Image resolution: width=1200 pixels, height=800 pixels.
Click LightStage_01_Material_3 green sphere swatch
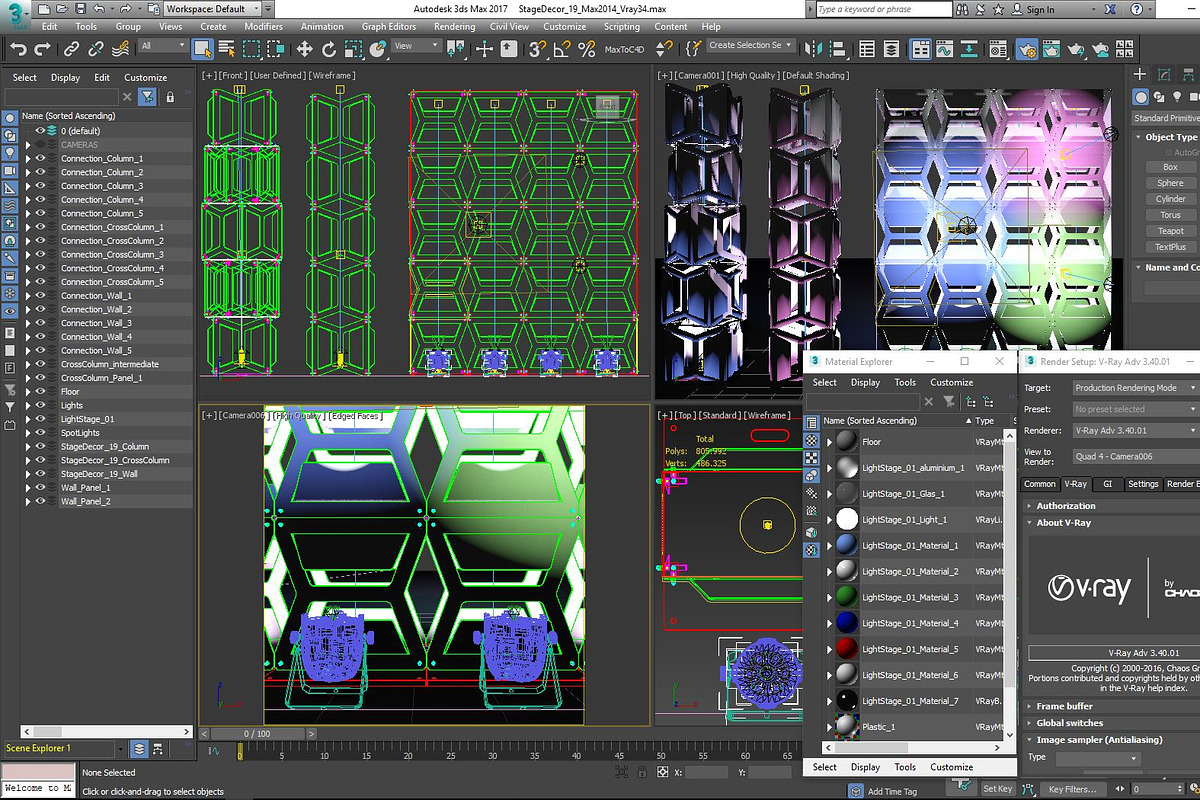847,597
